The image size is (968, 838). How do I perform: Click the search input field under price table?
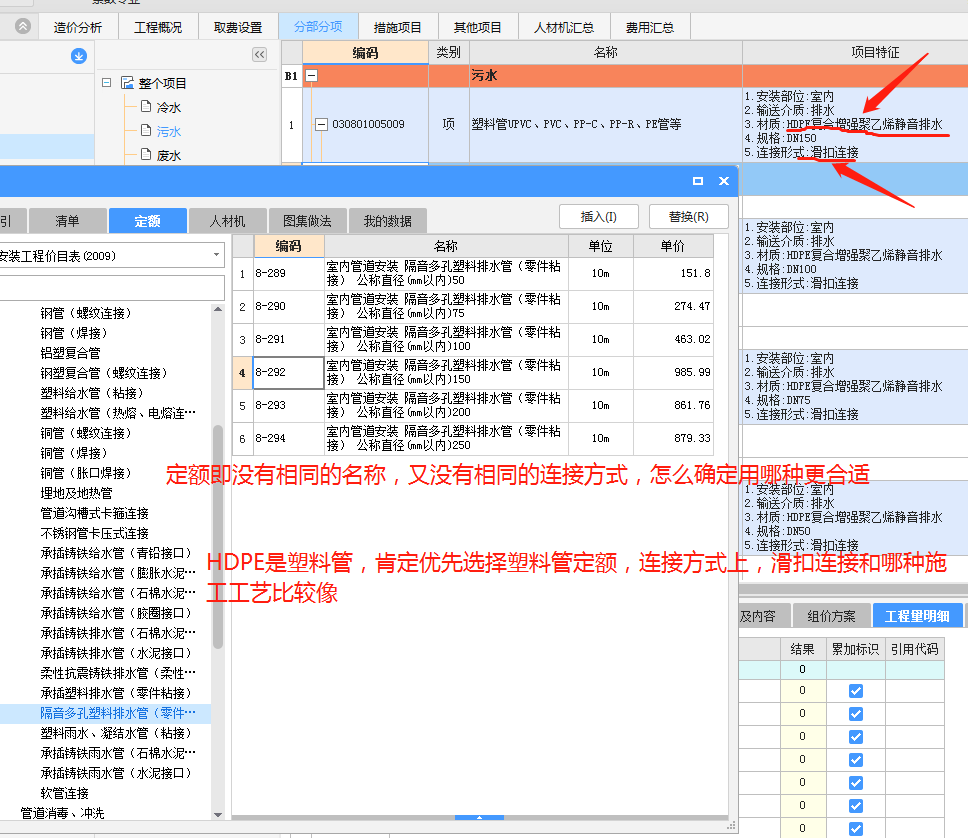111,288
